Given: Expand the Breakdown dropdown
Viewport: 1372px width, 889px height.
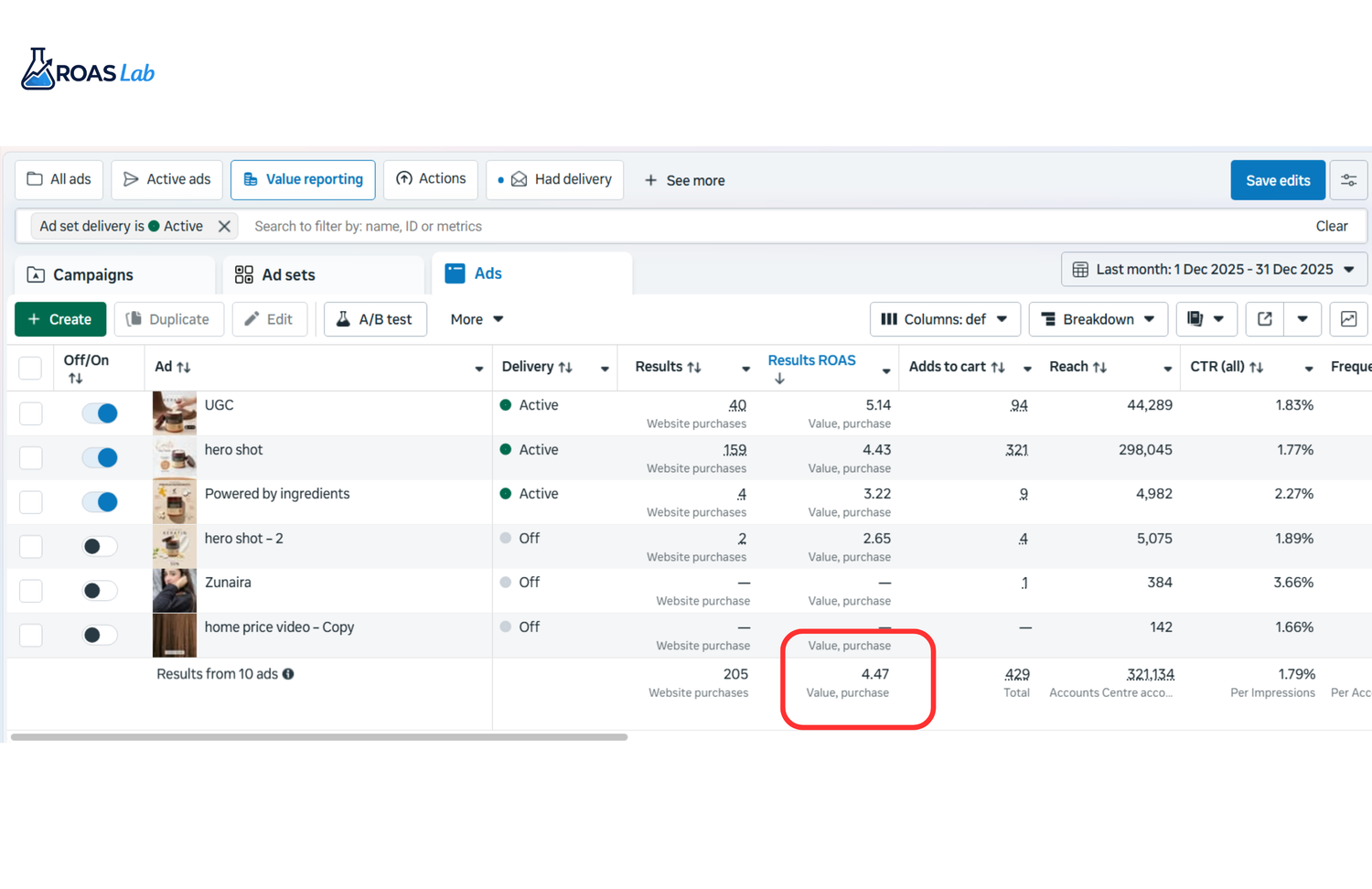Looking at the screenshot, I should (x=1098, y=319).
